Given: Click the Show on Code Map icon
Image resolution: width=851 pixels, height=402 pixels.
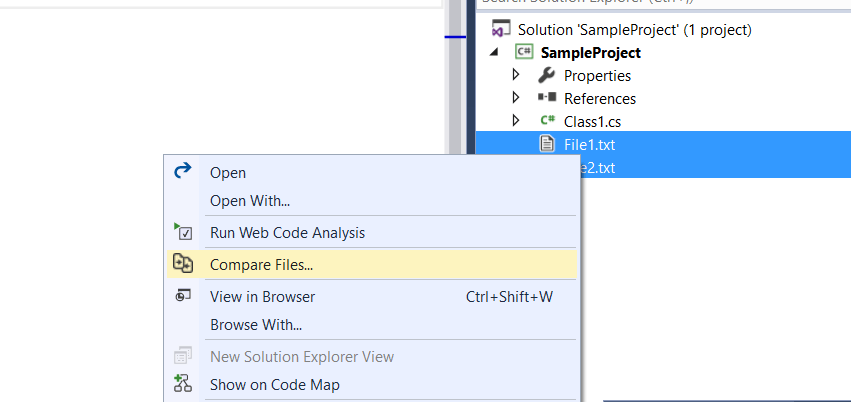Looking at the screenshot, I should (183, 383).
